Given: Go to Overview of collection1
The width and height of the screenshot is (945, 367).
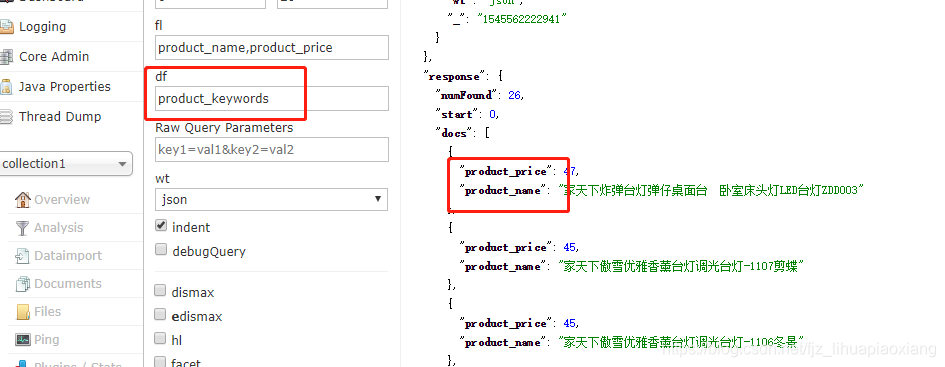Looking at the screenshot, I should point(61,199).
